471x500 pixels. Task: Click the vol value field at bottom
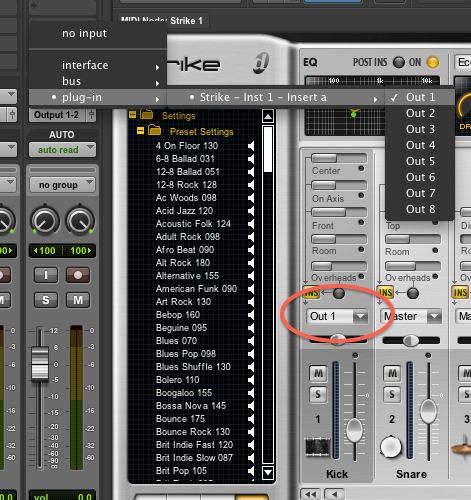[x=62, y=496]
